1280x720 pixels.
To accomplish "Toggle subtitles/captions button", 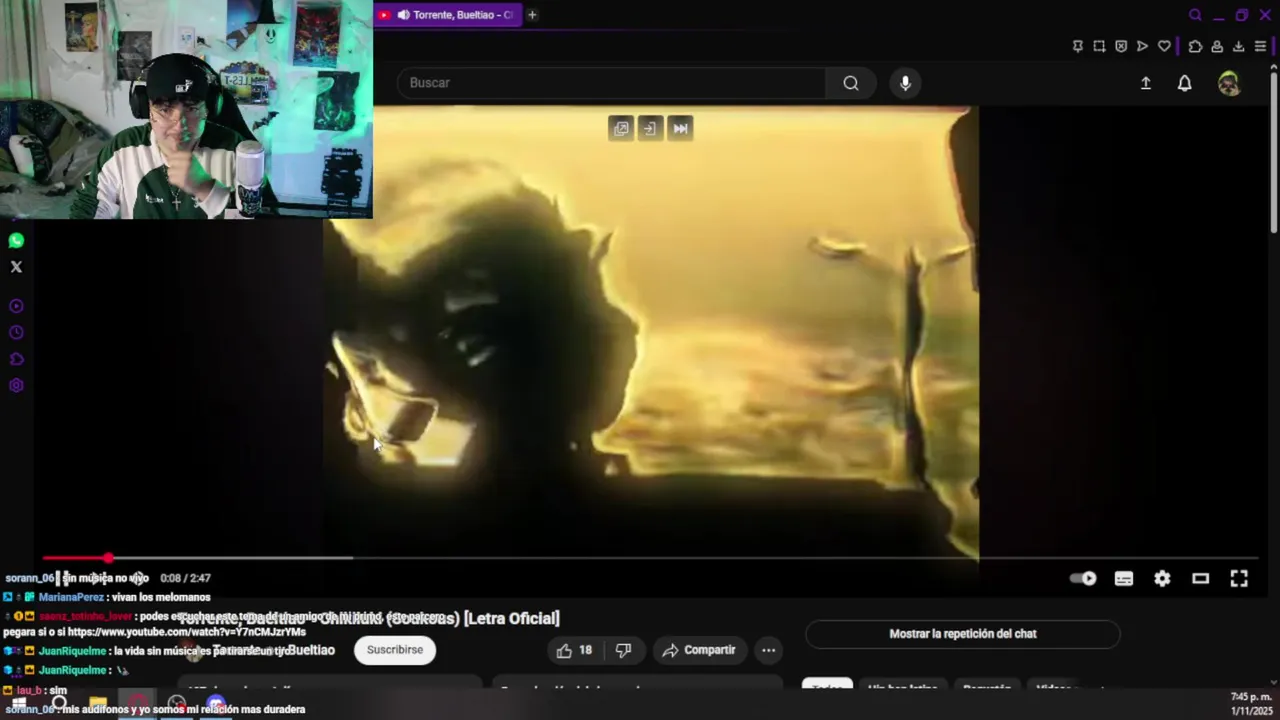I will tap(1124, 578).
